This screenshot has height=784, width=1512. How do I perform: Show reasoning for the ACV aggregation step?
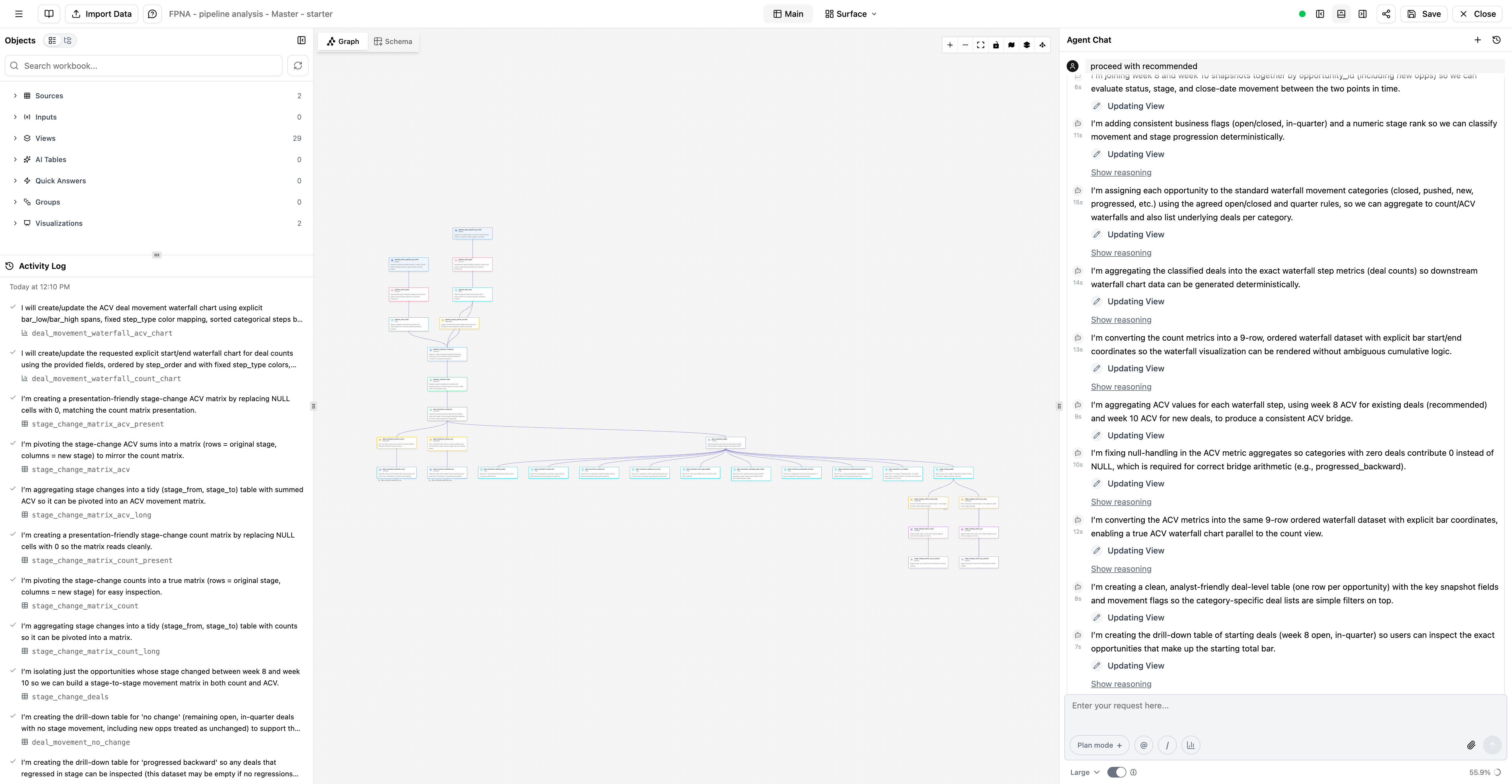click(1120, 501)
